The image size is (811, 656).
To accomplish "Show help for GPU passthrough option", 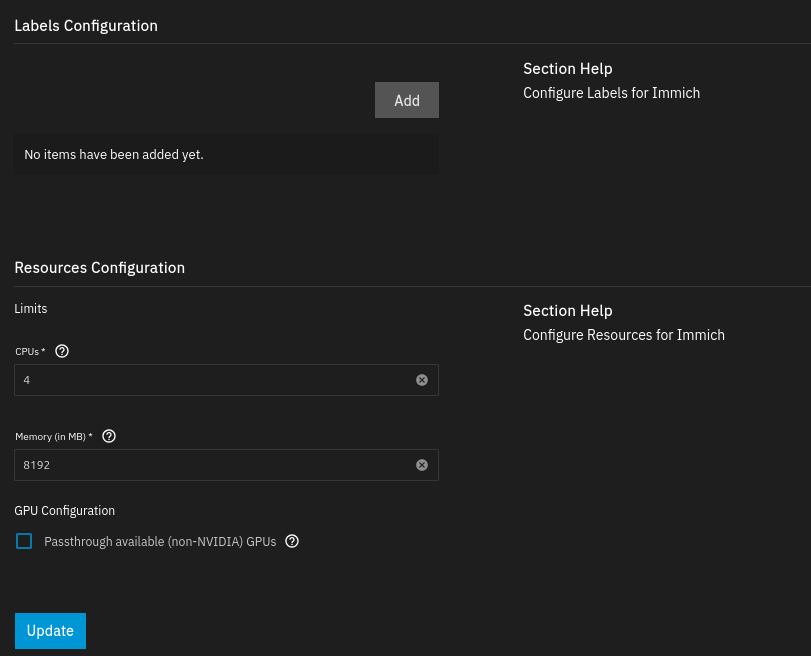I will click(x=292, y=541).
